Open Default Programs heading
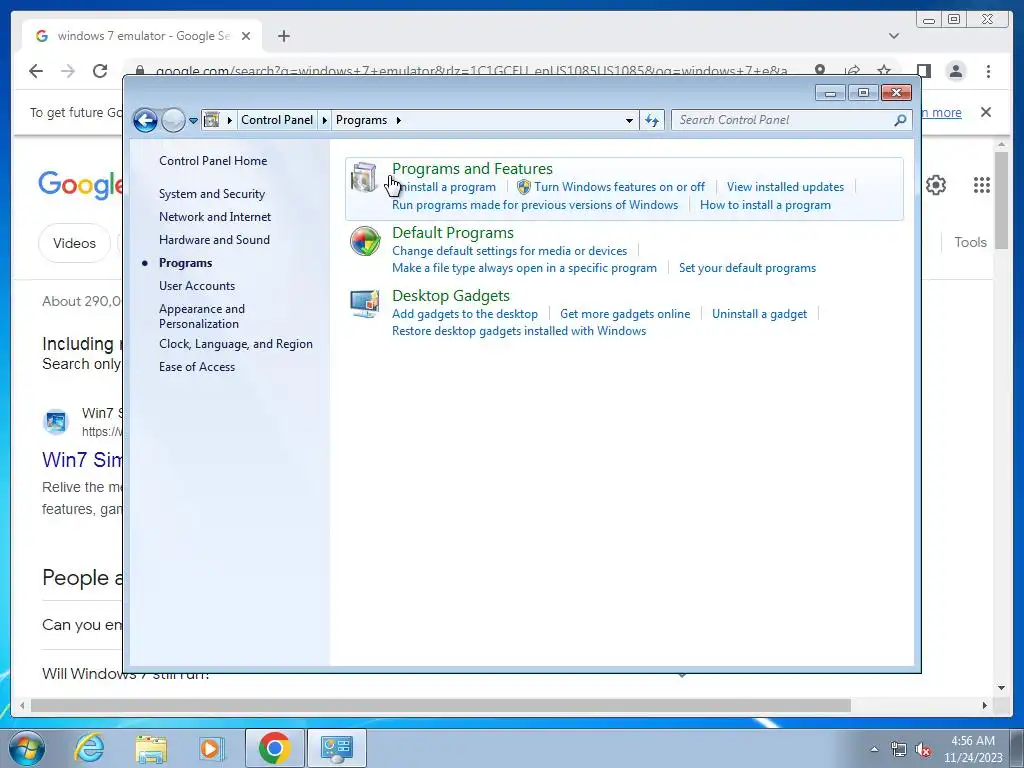 453,232
